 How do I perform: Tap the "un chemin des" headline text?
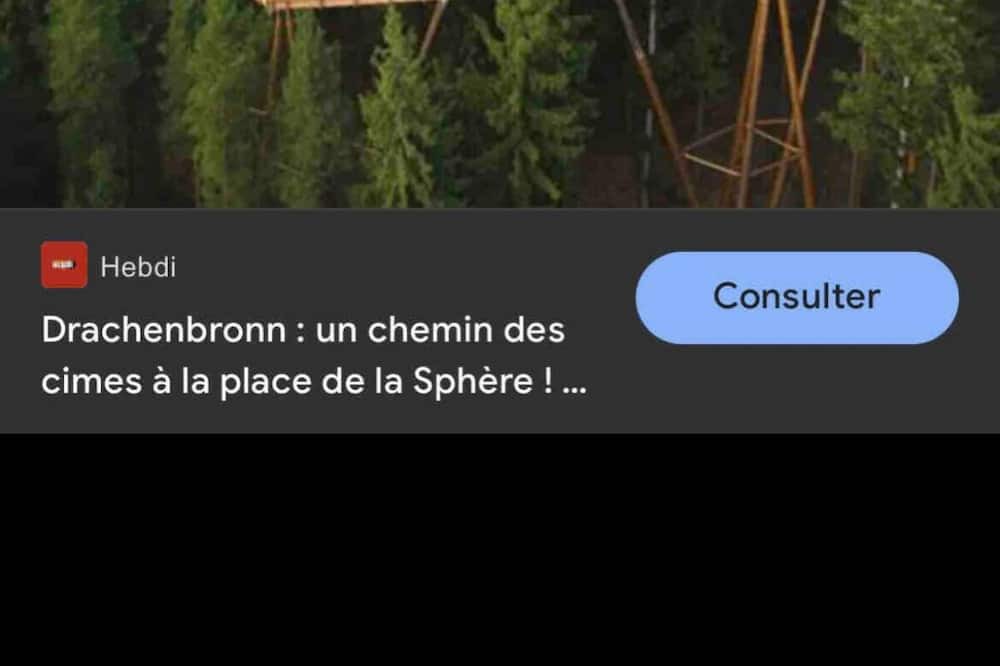click(x=440, y=330)
